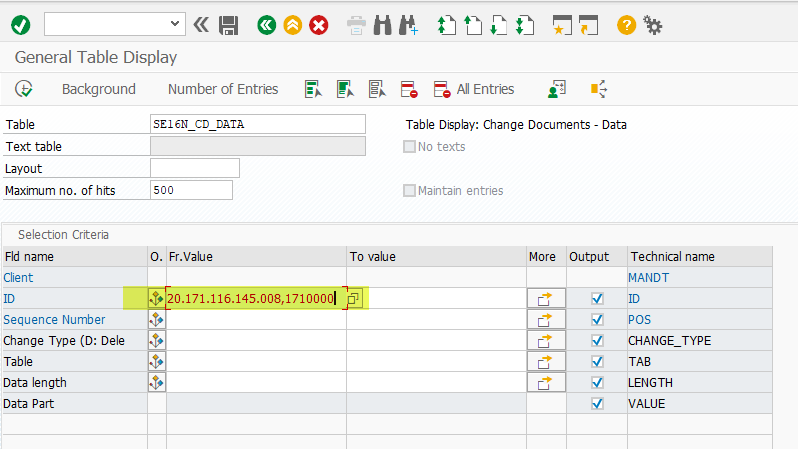Click the MANDT technical name

648,277
